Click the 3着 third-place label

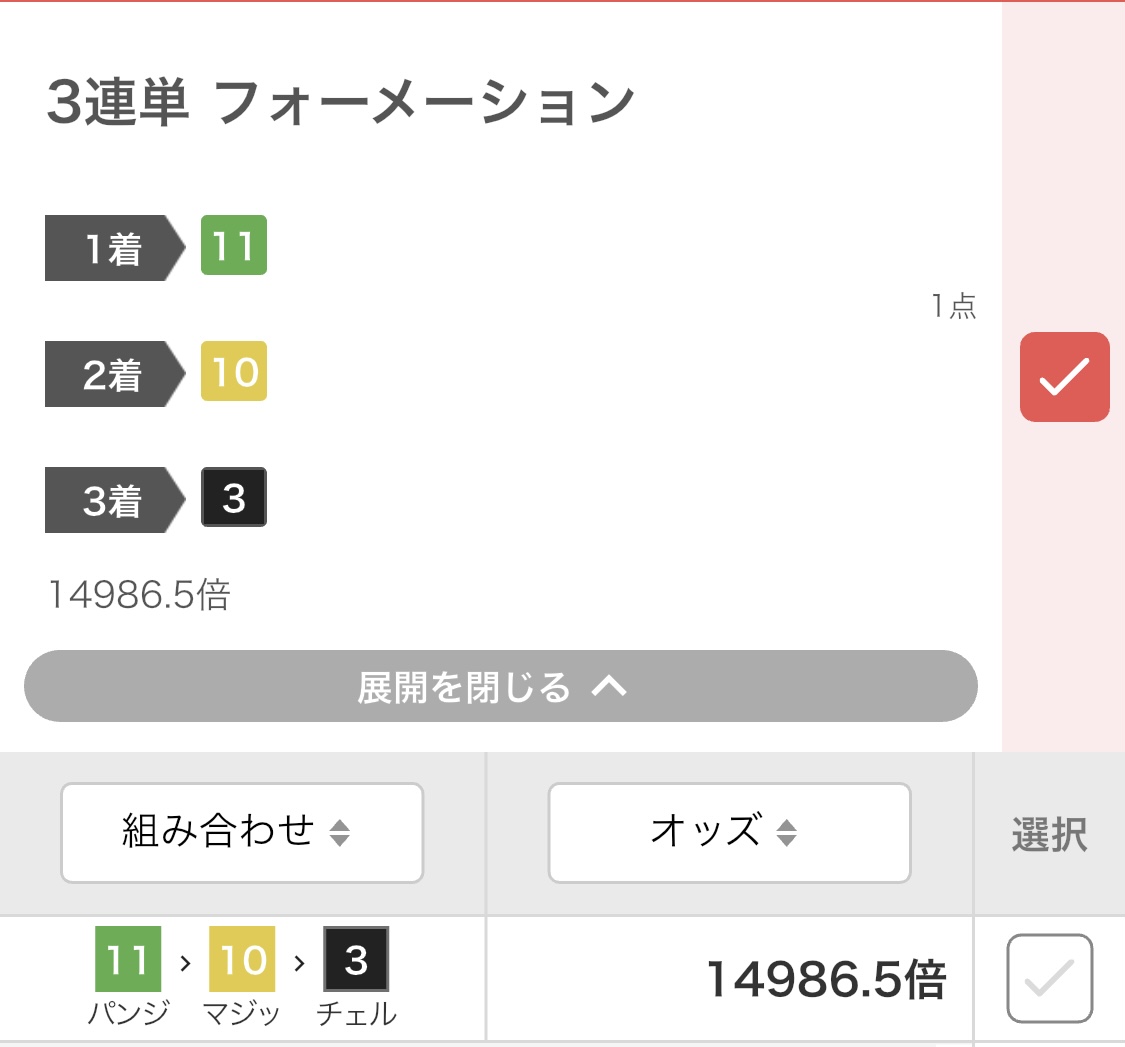coord(112,500)
